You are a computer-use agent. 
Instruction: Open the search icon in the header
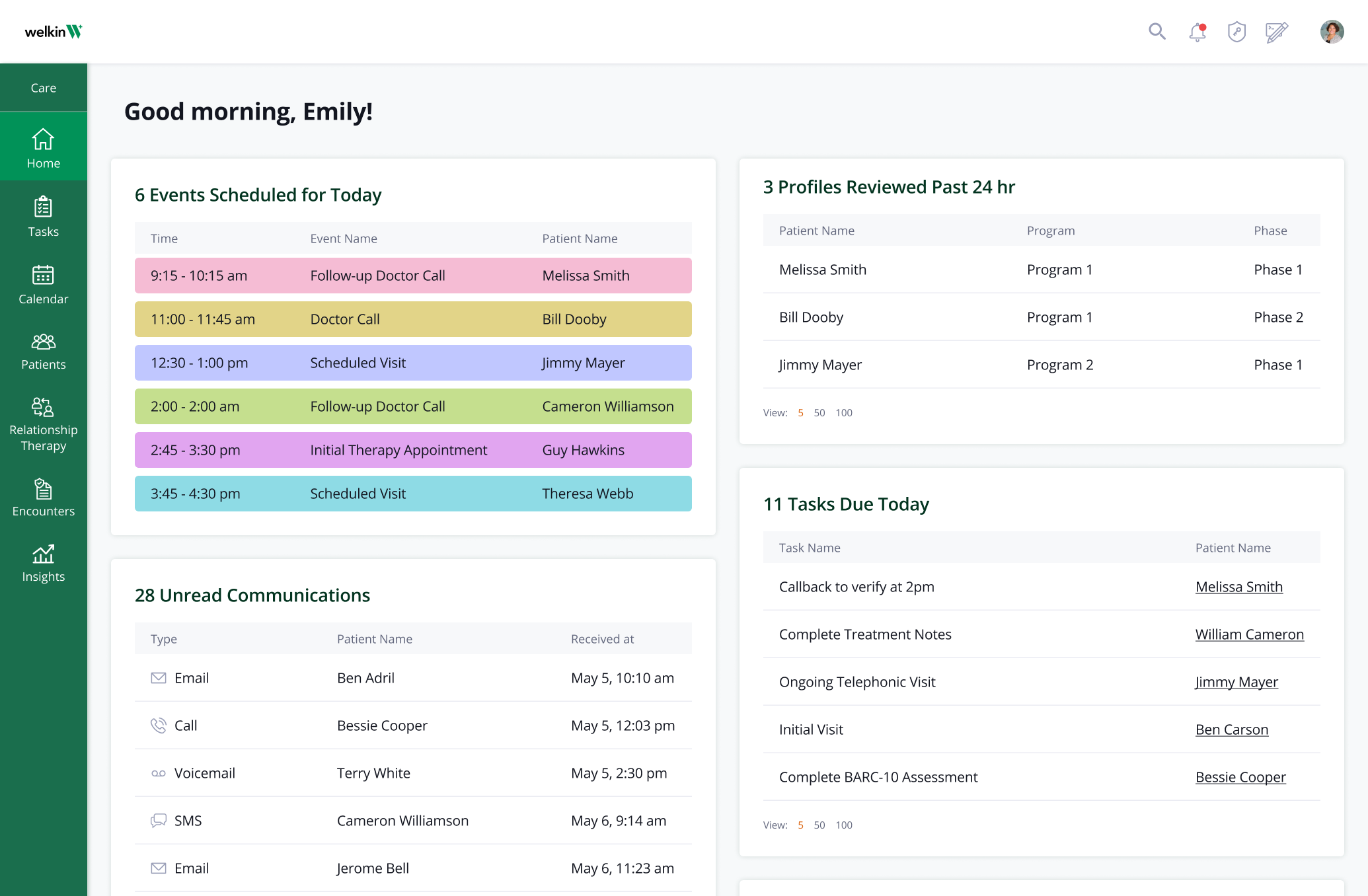(x=1157, y=31)
